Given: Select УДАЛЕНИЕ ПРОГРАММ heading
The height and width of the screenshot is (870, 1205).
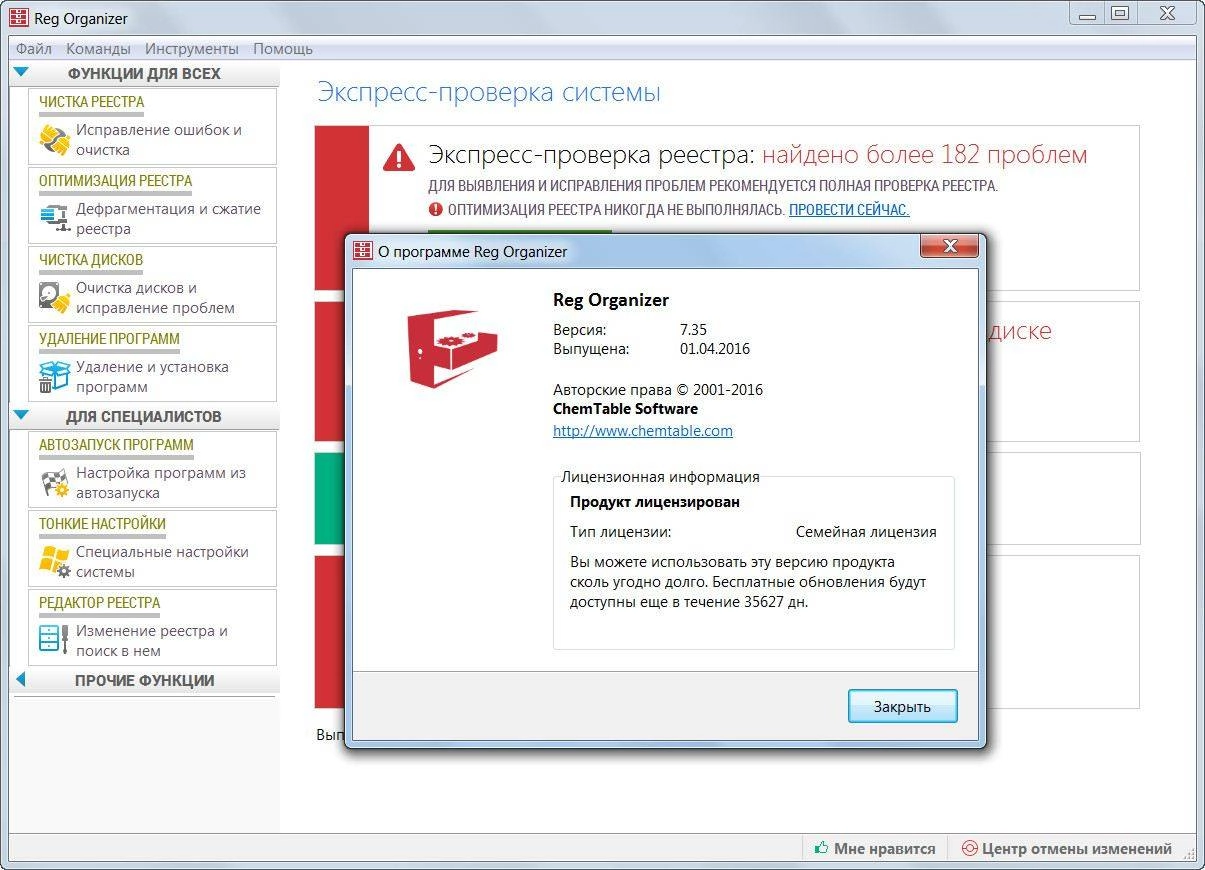Looking at the screenshot, I should 109,339.
